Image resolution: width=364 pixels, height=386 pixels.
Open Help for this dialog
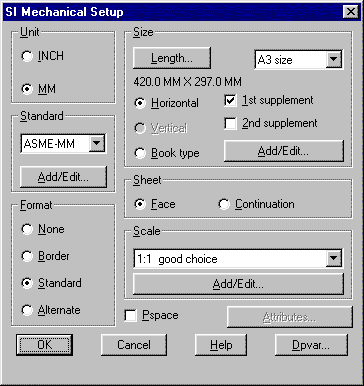[221, 345]
